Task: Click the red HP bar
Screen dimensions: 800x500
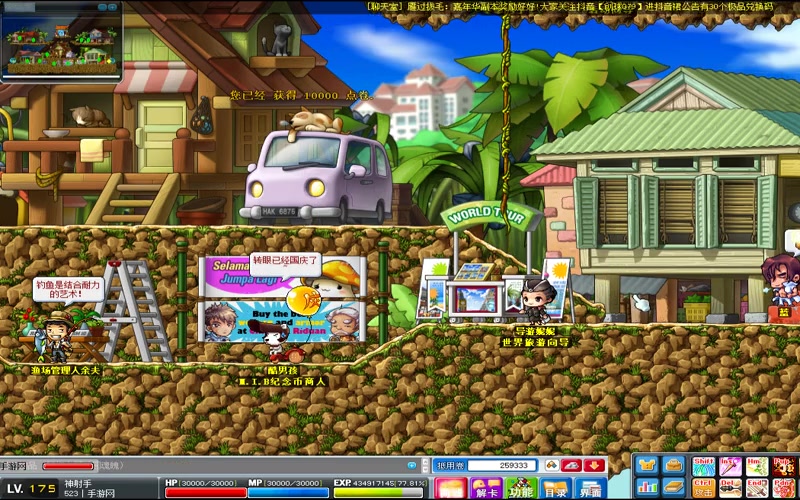Action: [206, 492]
